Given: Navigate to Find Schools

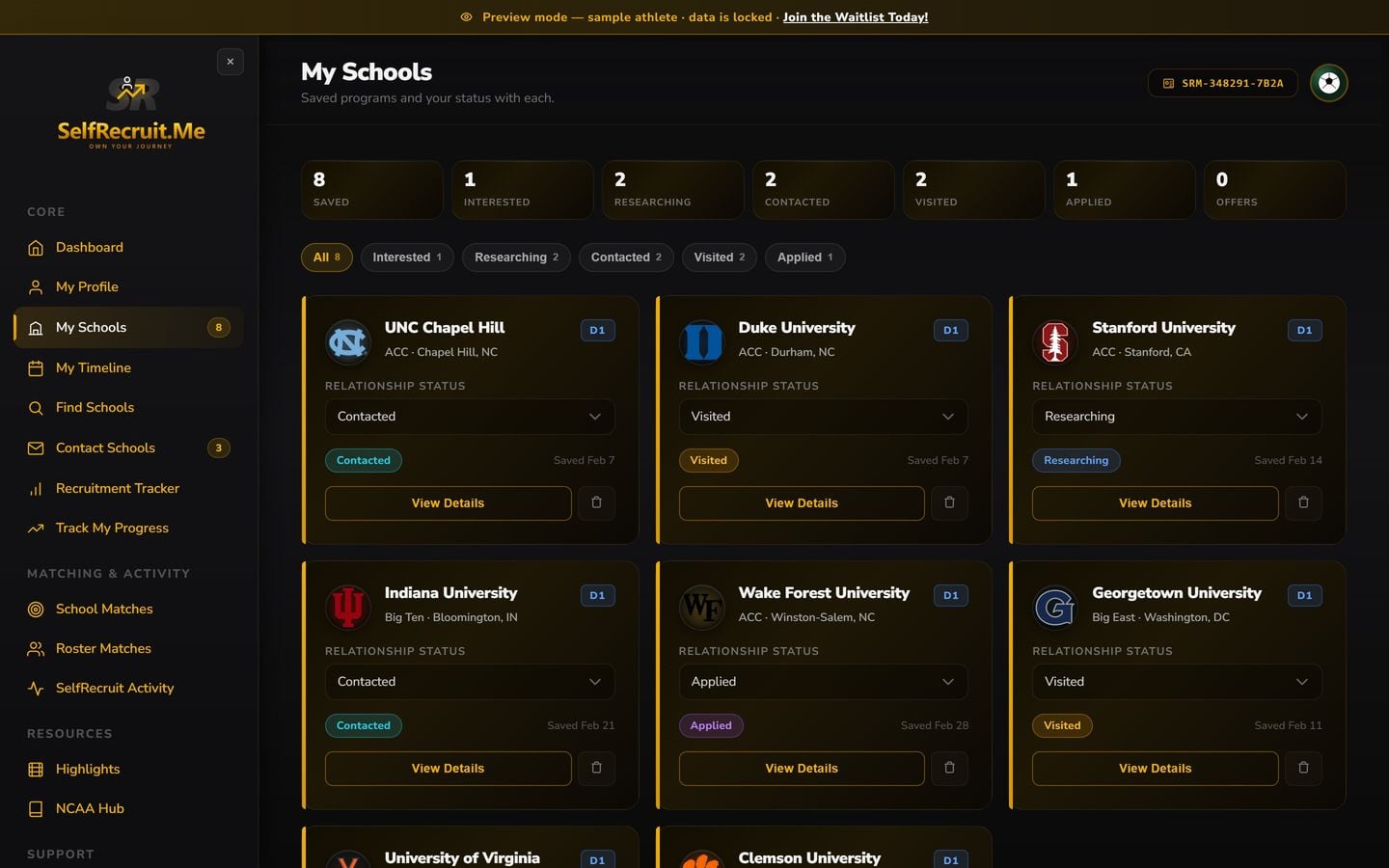Looking at the screenshot, I should [128, 407].
